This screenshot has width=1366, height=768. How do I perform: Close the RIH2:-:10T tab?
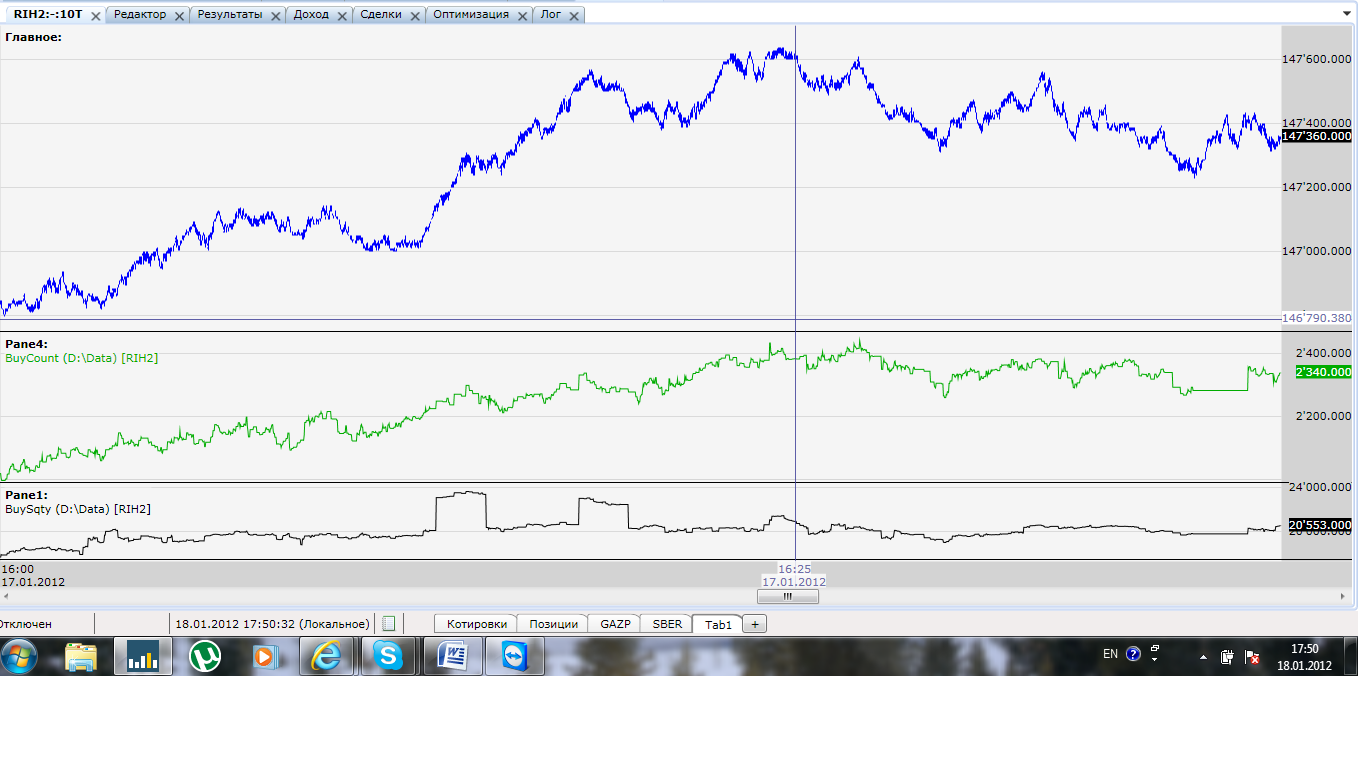click(x=96, y=16)
